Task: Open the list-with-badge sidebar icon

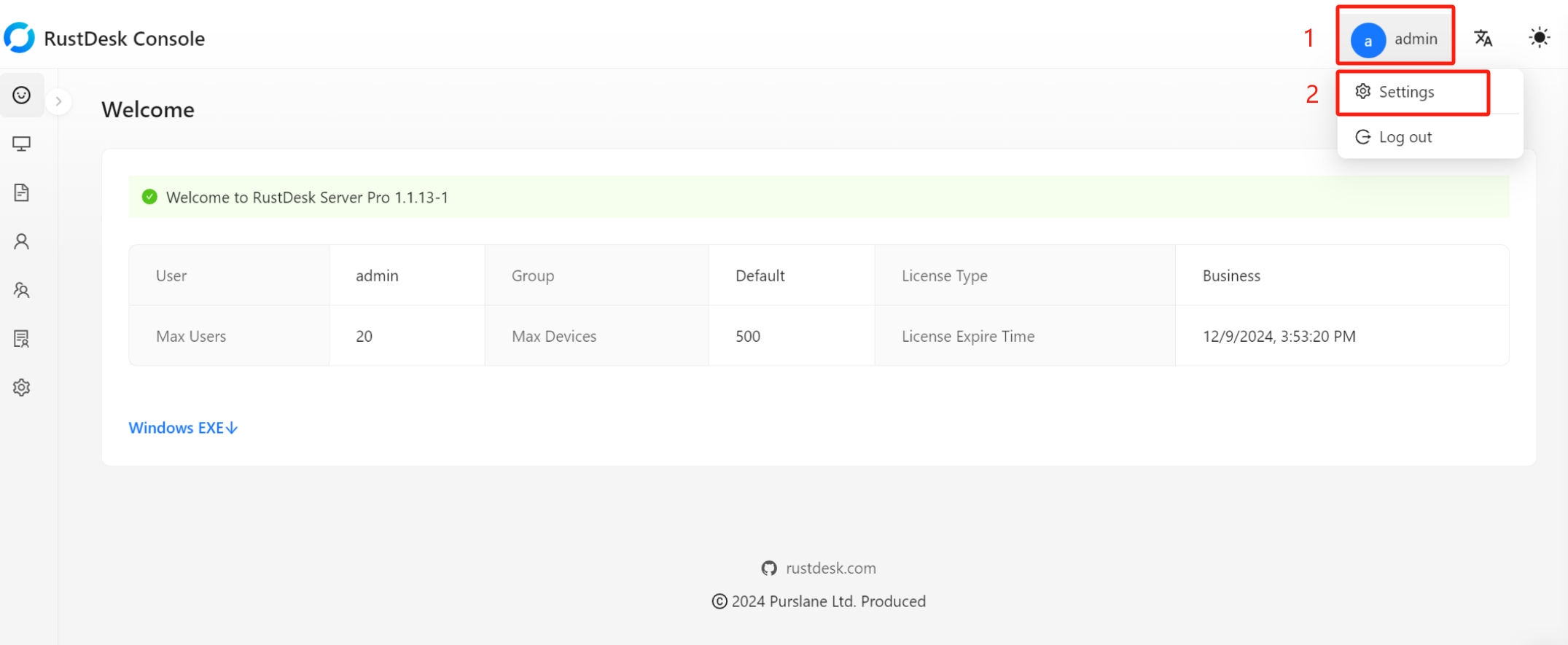Action: pos(22,339)
